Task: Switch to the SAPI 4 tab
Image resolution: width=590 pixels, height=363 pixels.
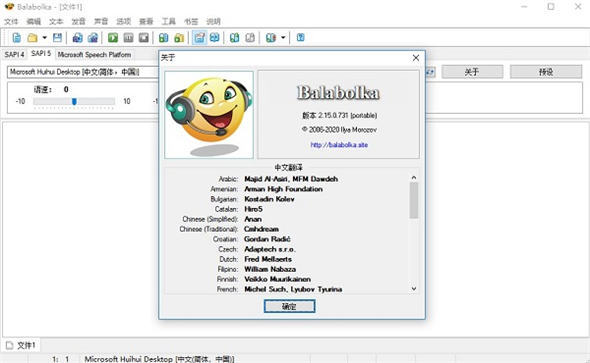Action: 14,55
